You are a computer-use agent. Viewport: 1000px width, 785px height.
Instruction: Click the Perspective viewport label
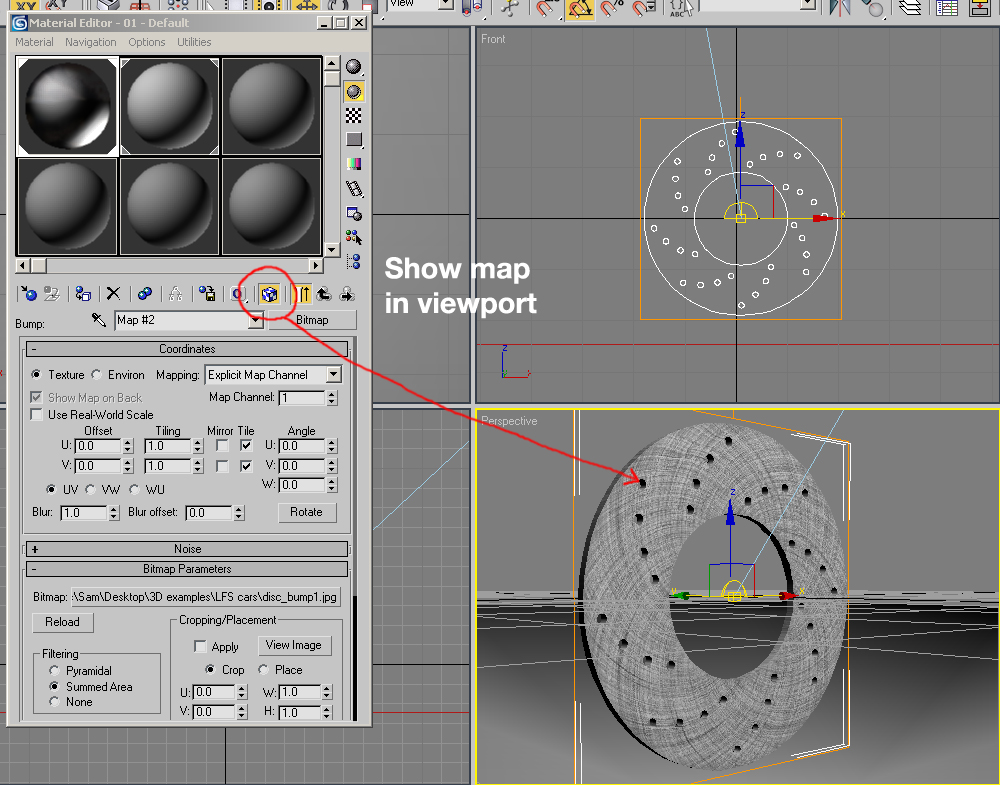tap(509, 421)
